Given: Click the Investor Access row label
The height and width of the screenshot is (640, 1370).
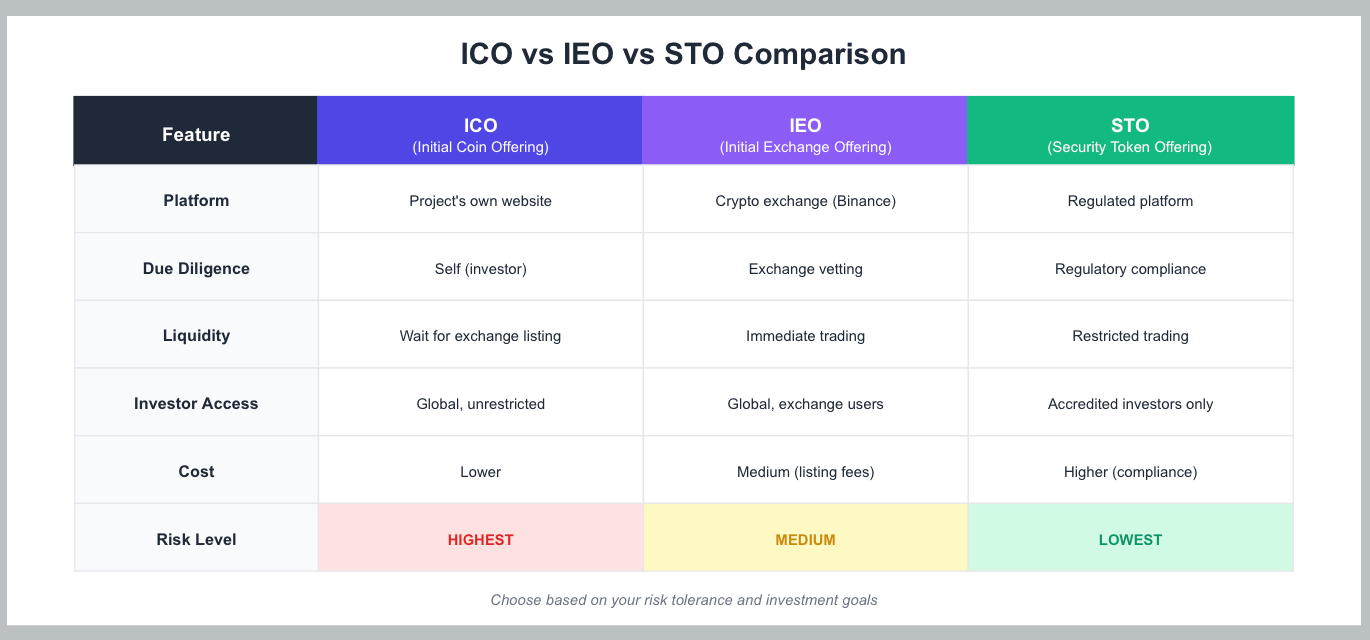Looking at the screenshot, I should (x=196, y=404).
